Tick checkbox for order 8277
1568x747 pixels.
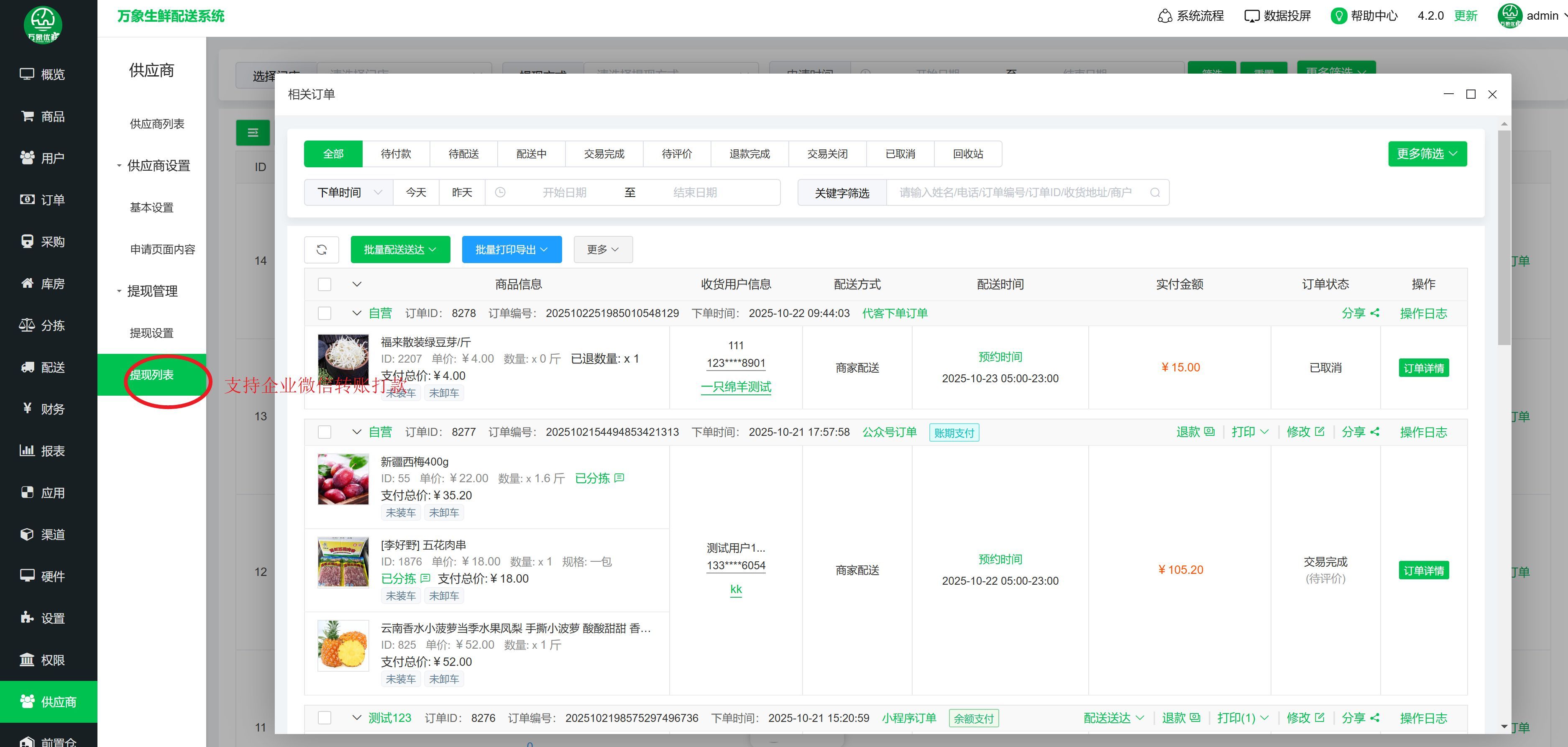pyautogui.click(x=325, y=432)
